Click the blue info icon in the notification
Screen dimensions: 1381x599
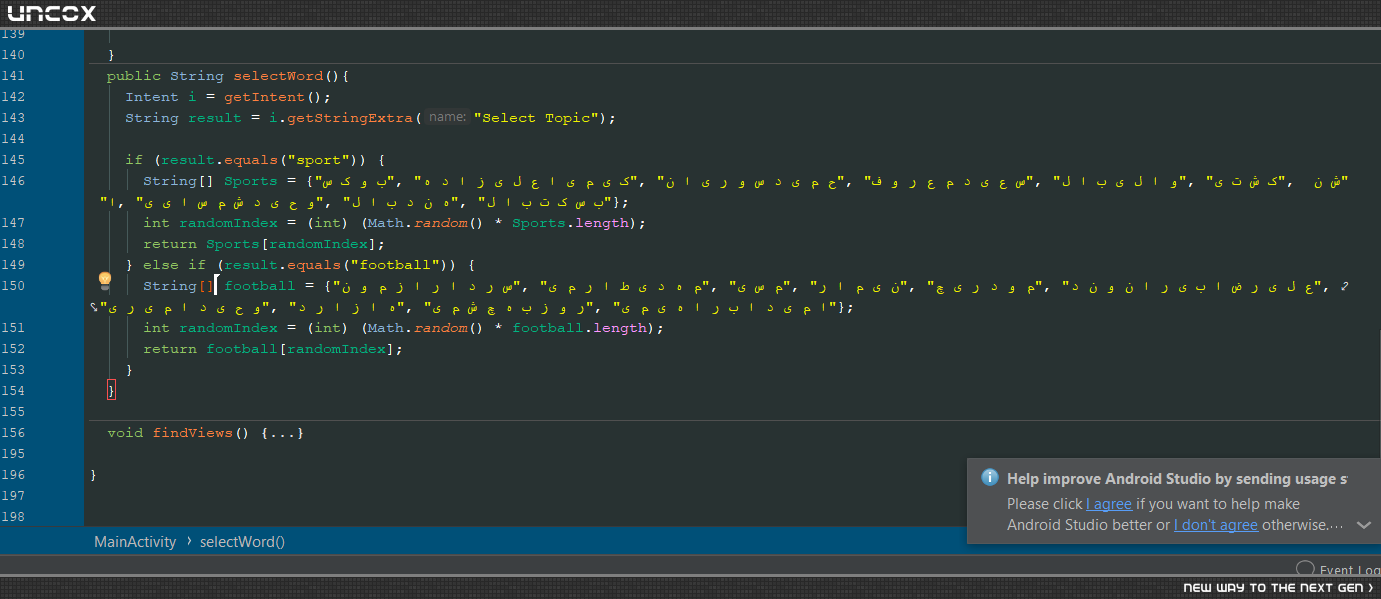tap(990, 478)
